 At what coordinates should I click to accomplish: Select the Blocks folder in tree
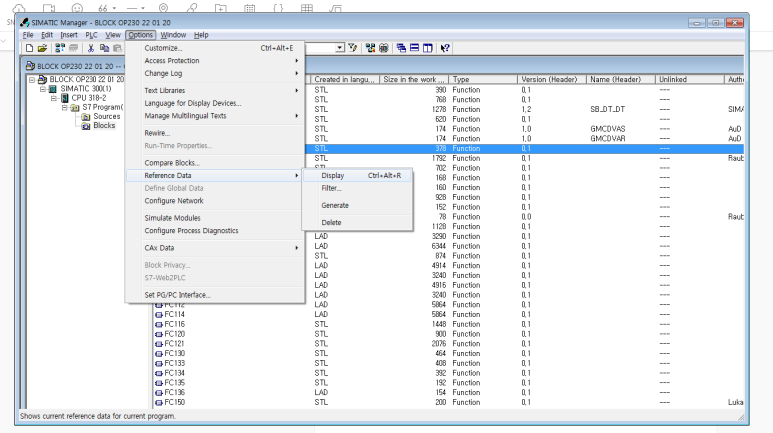coord(104,126)
